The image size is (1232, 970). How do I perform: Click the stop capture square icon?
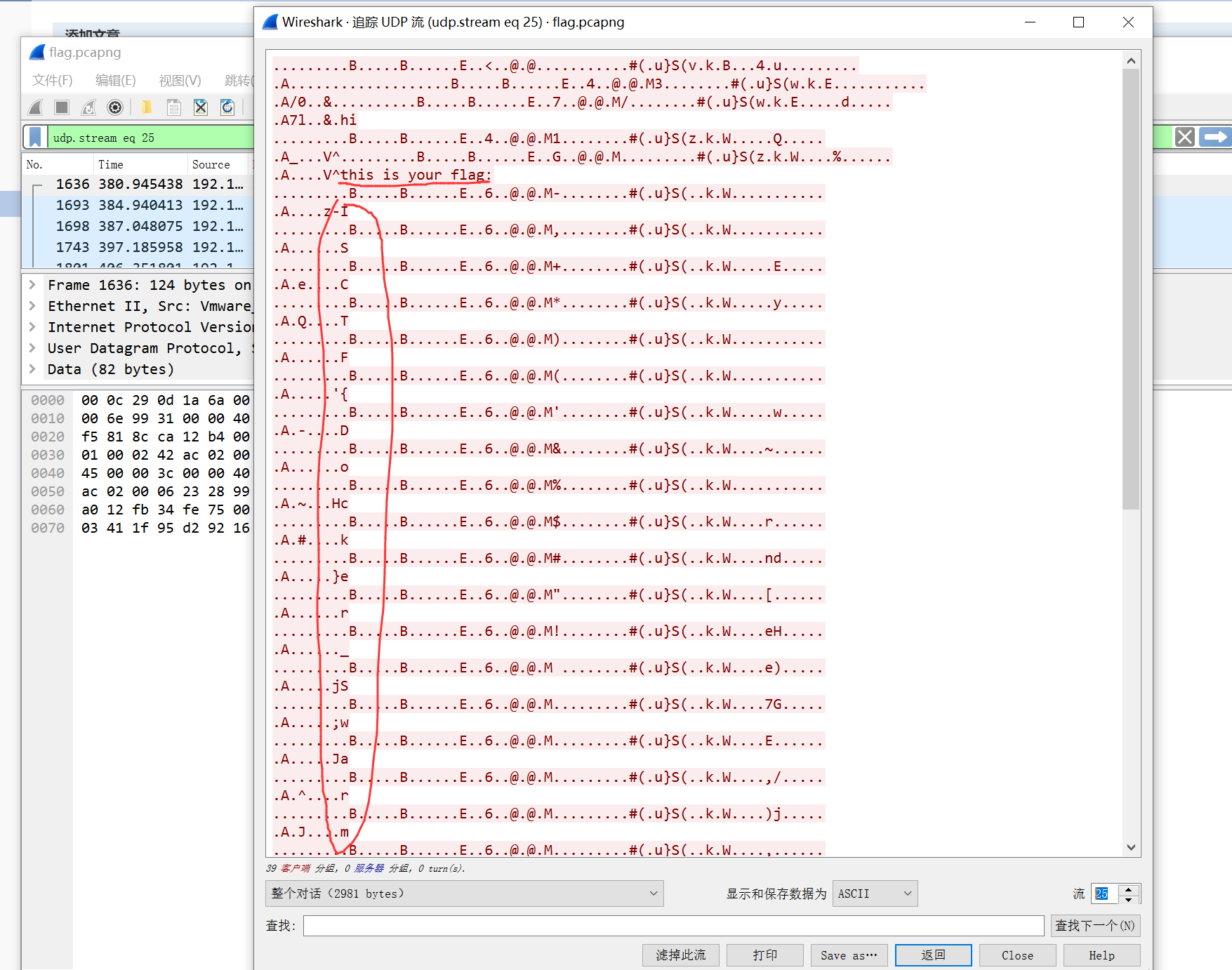pyautogui.click(x=62, y=107)
